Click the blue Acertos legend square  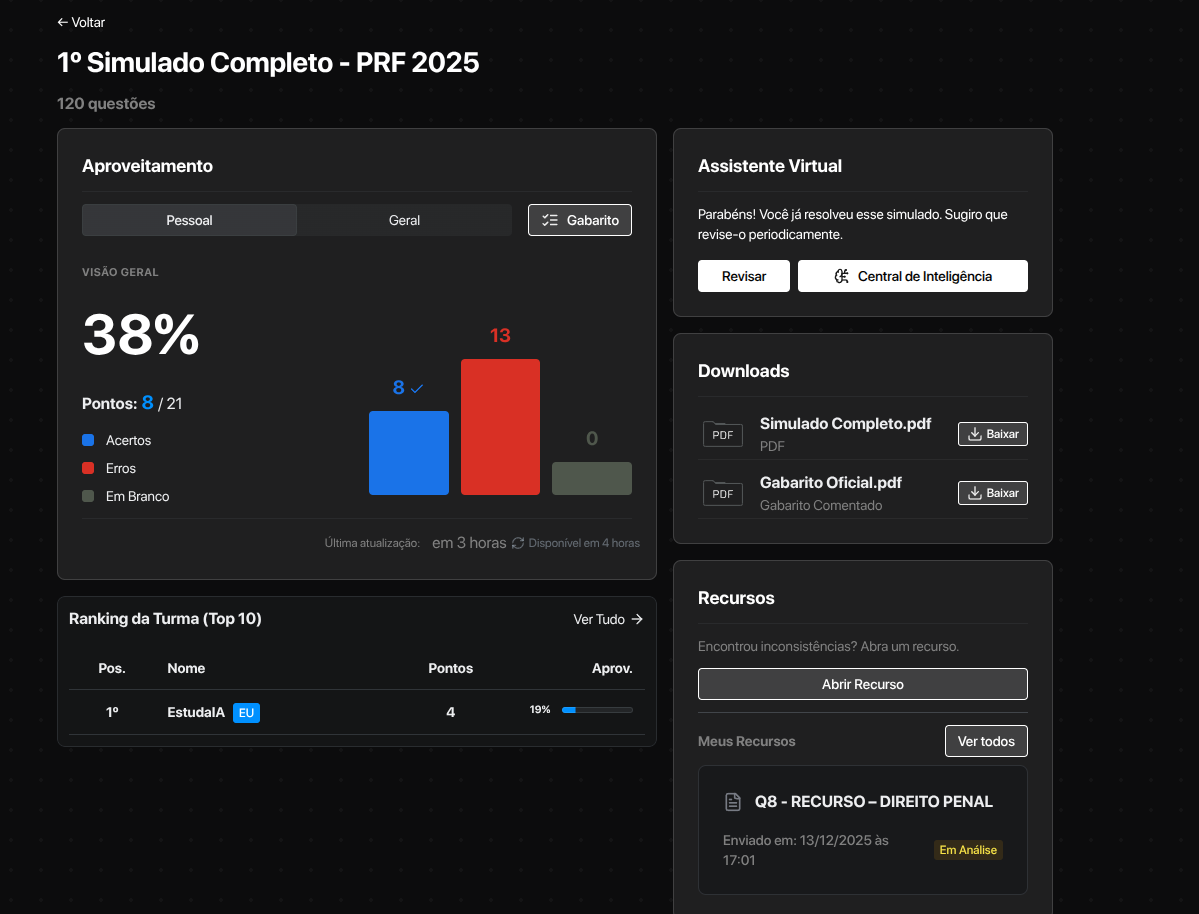pos(88,440)
